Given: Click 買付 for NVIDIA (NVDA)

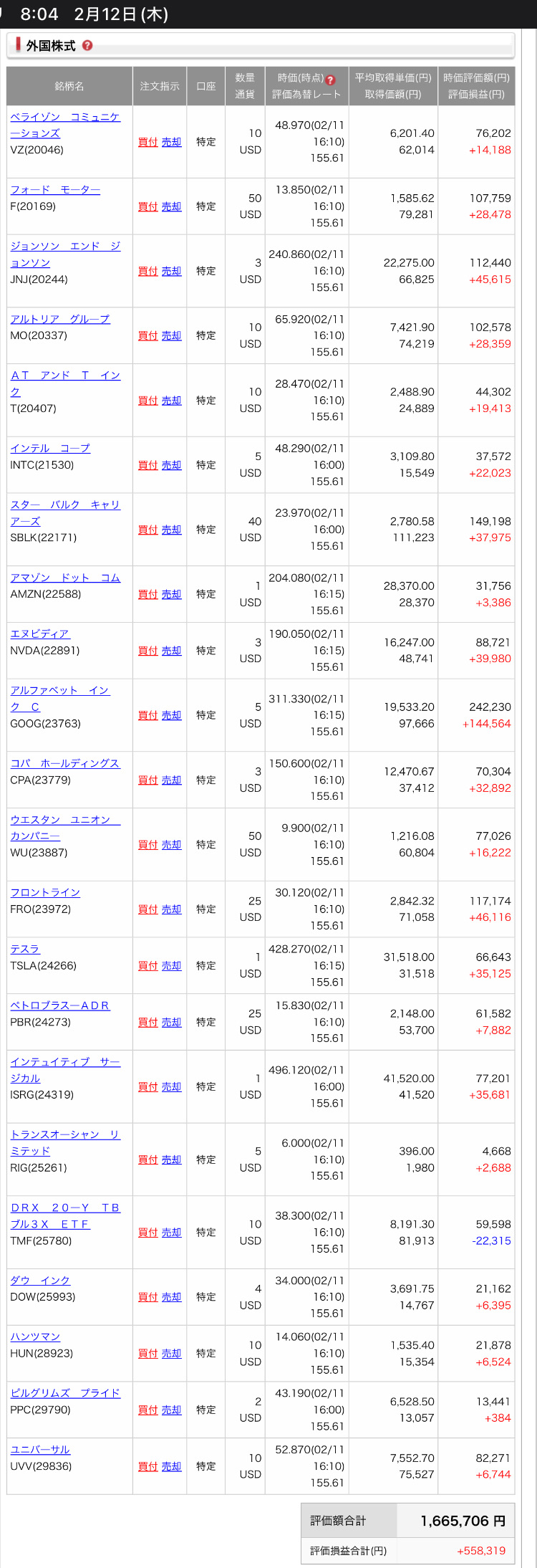Looking at the screenshot, I should [147, 651].
